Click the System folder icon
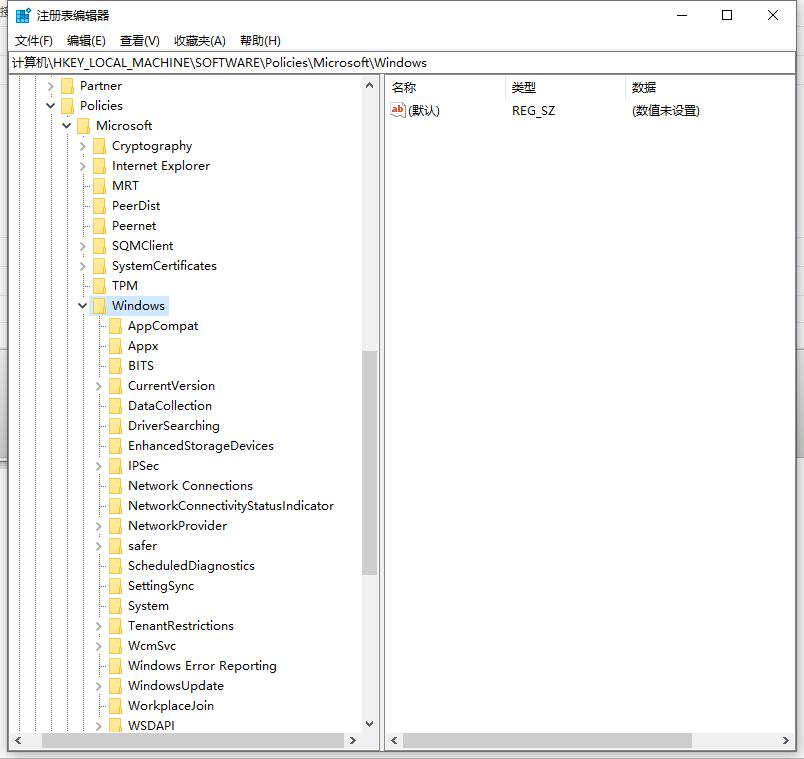The height and width of the screenshot is (759, 804). coord(115,606)
